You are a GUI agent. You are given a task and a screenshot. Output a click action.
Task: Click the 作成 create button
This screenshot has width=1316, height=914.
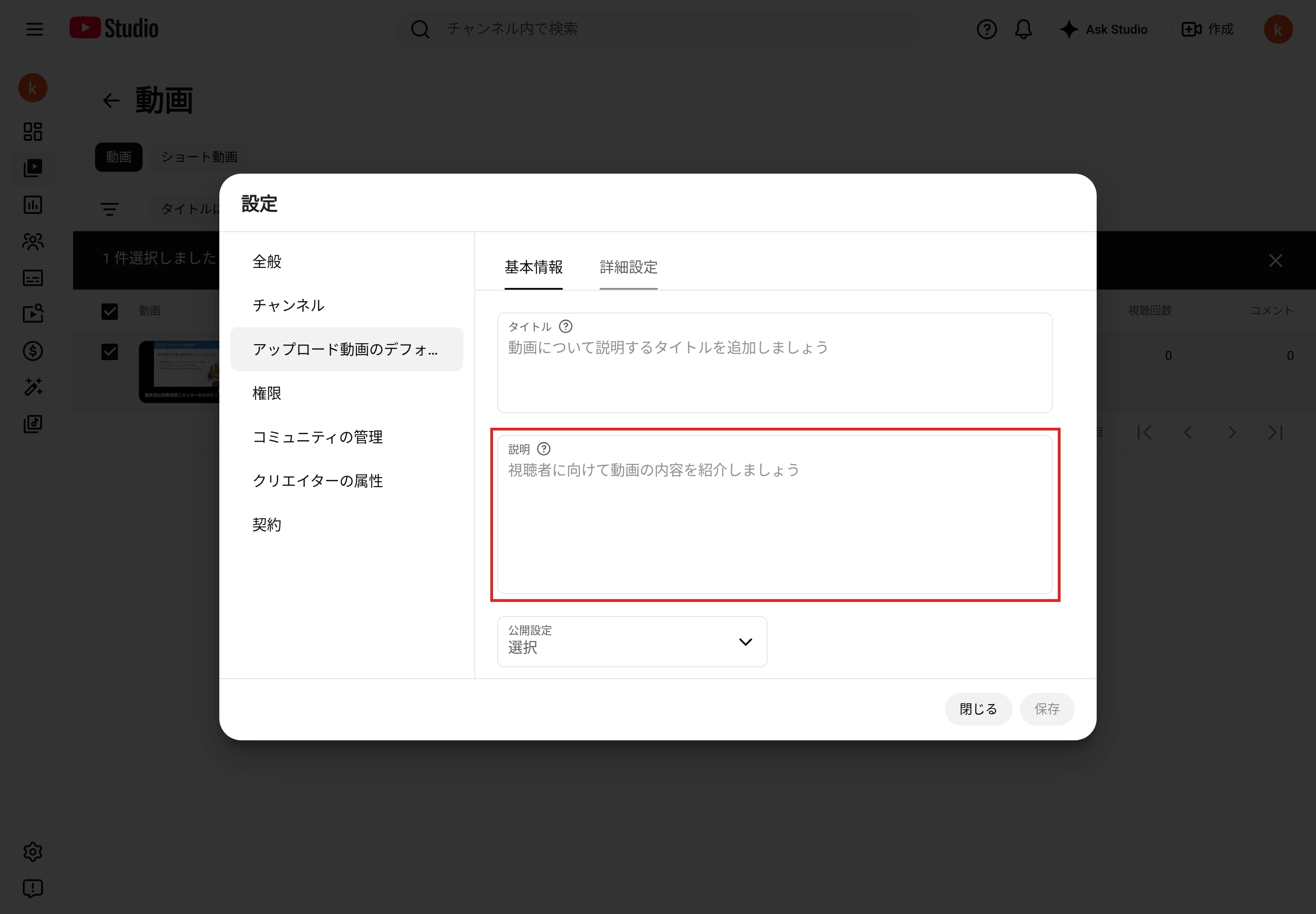click(1209, 29)
